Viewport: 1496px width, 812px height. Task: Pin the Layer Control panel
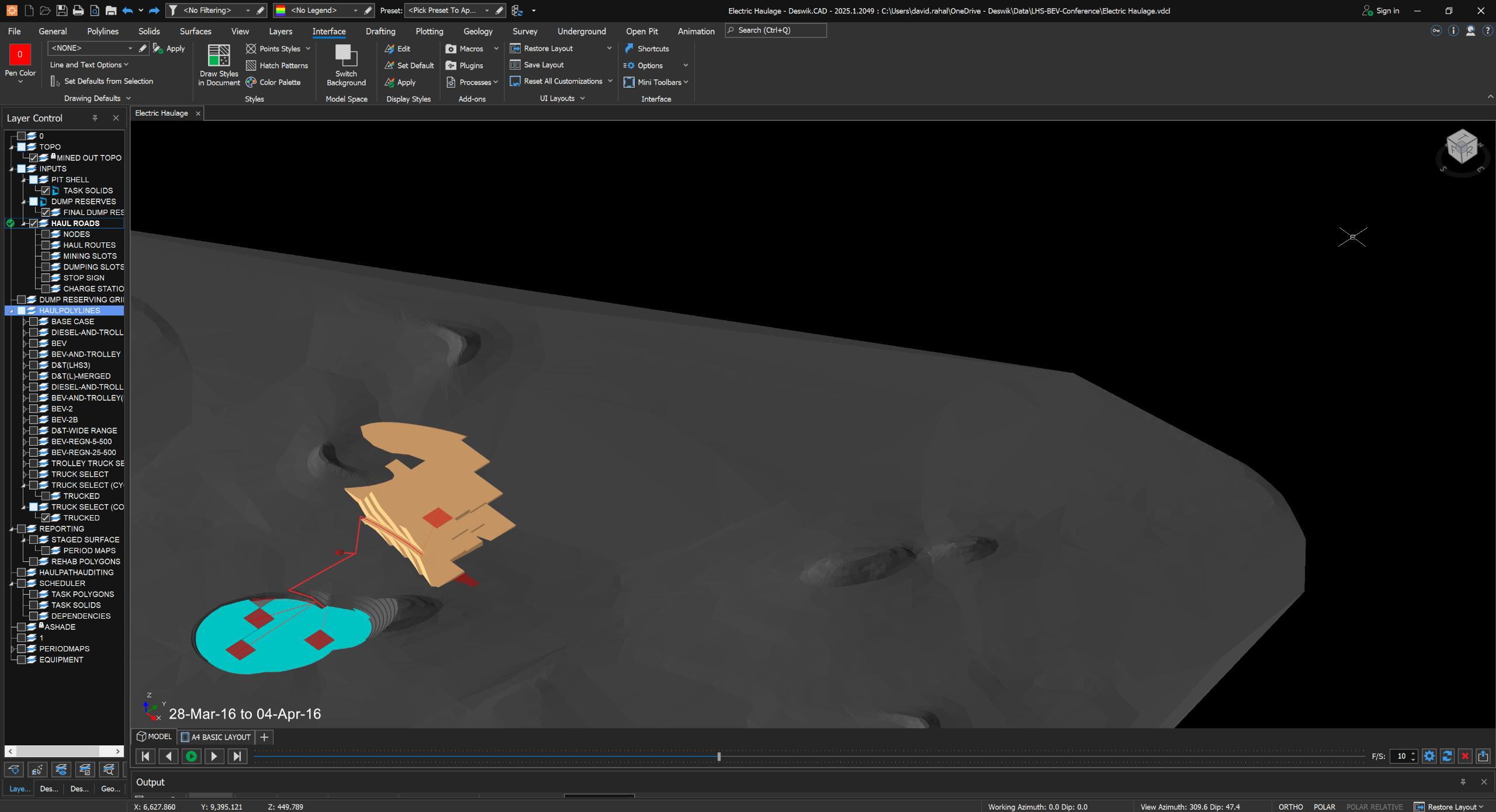pyautogui.click(x=95, y=118)
